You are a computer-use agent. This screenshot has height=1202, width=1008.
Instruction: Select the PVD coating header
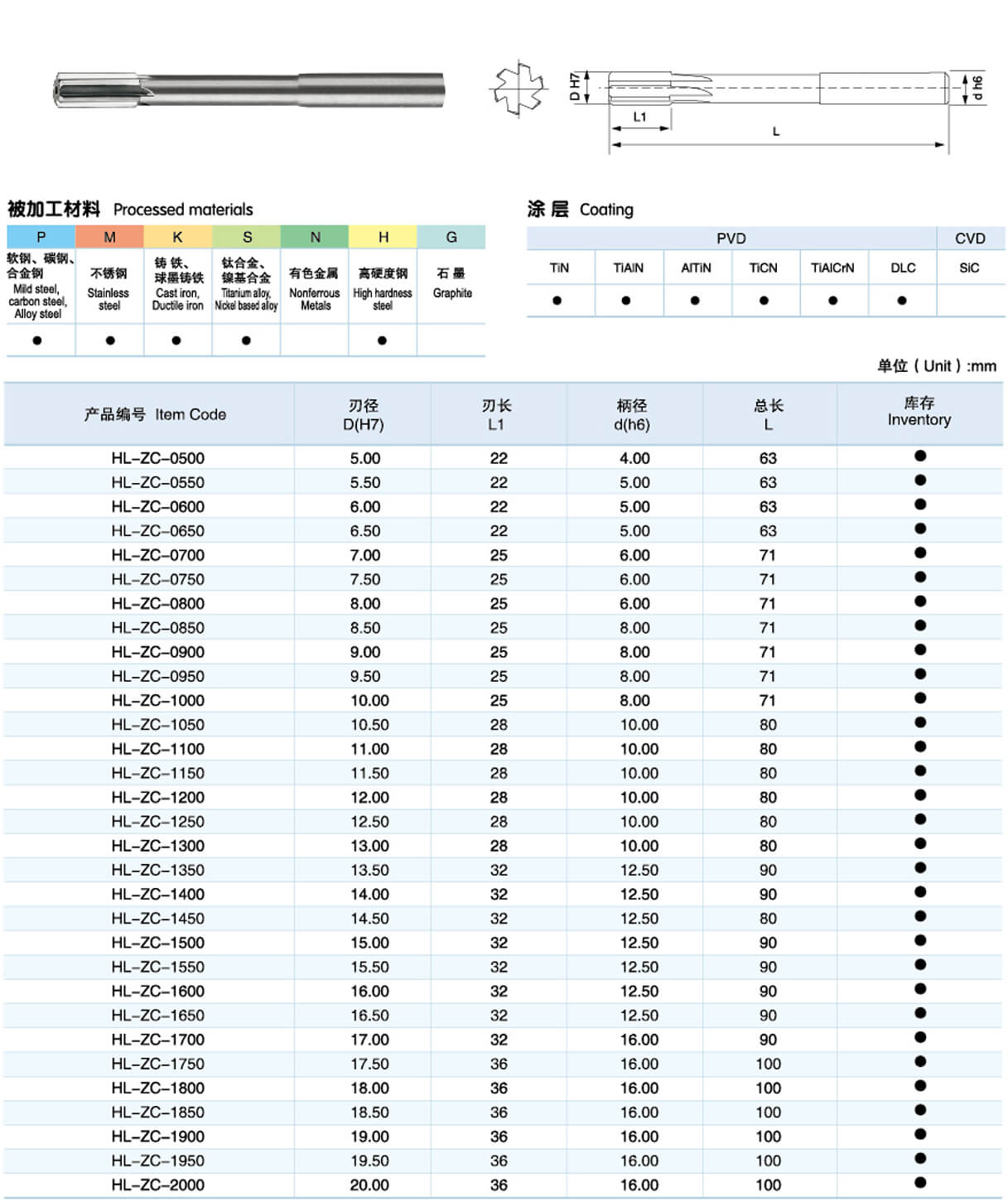click(x=731, y=239)
